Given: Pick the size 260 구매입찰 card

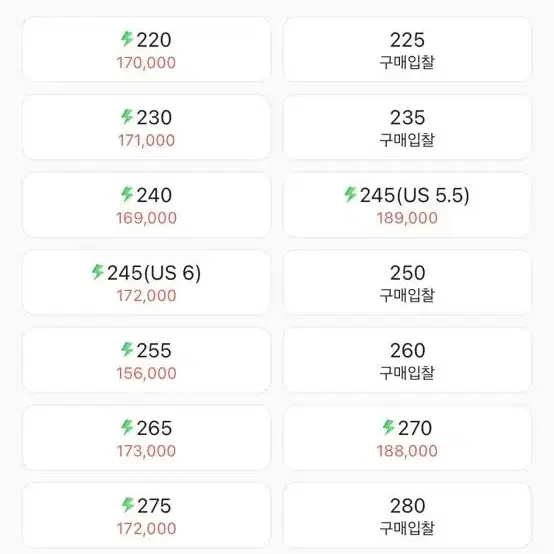Looking at the screenshot, I should [407, 360].
